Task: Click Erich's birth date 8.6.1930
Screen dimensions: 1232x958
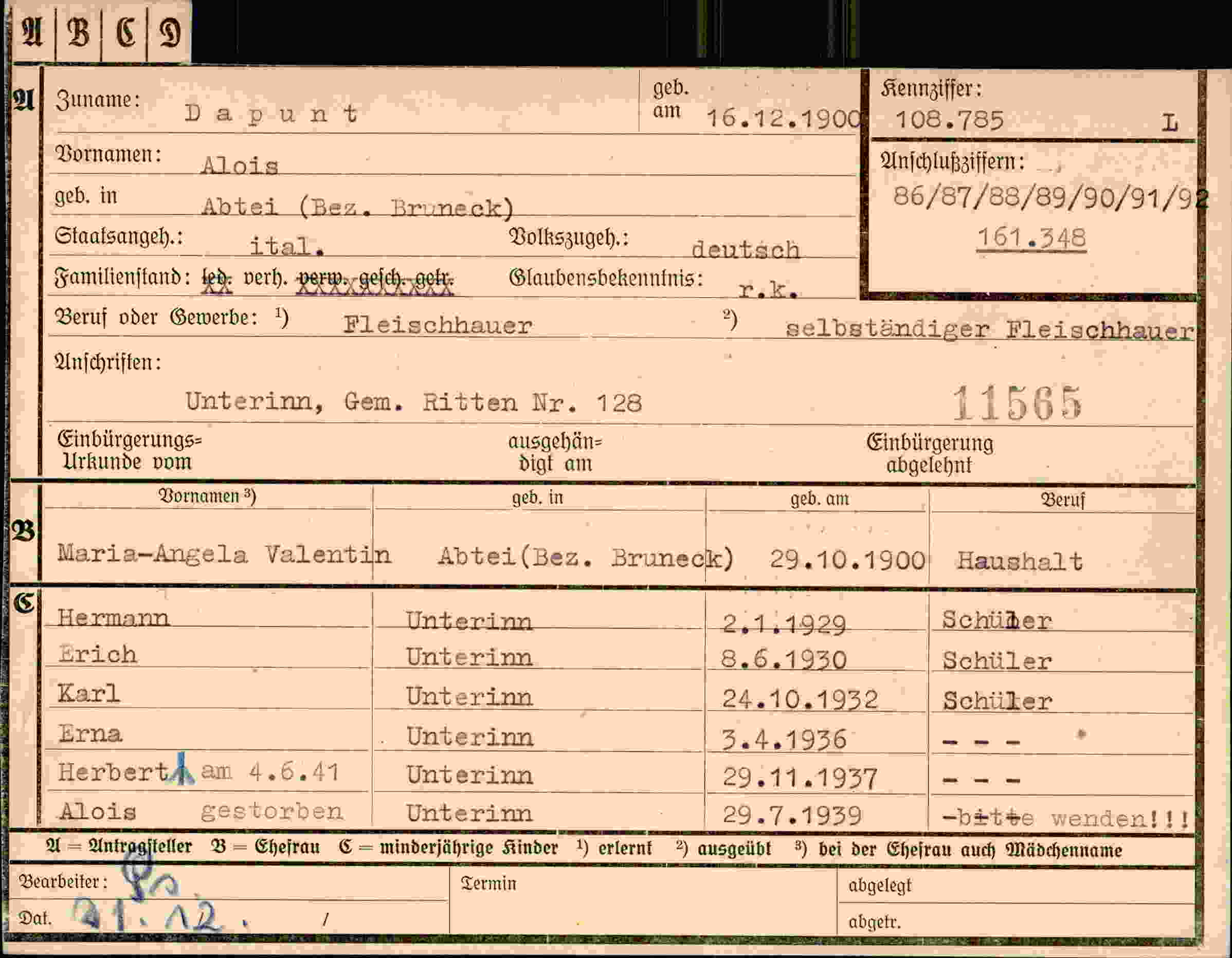Action: coord(784,660)
